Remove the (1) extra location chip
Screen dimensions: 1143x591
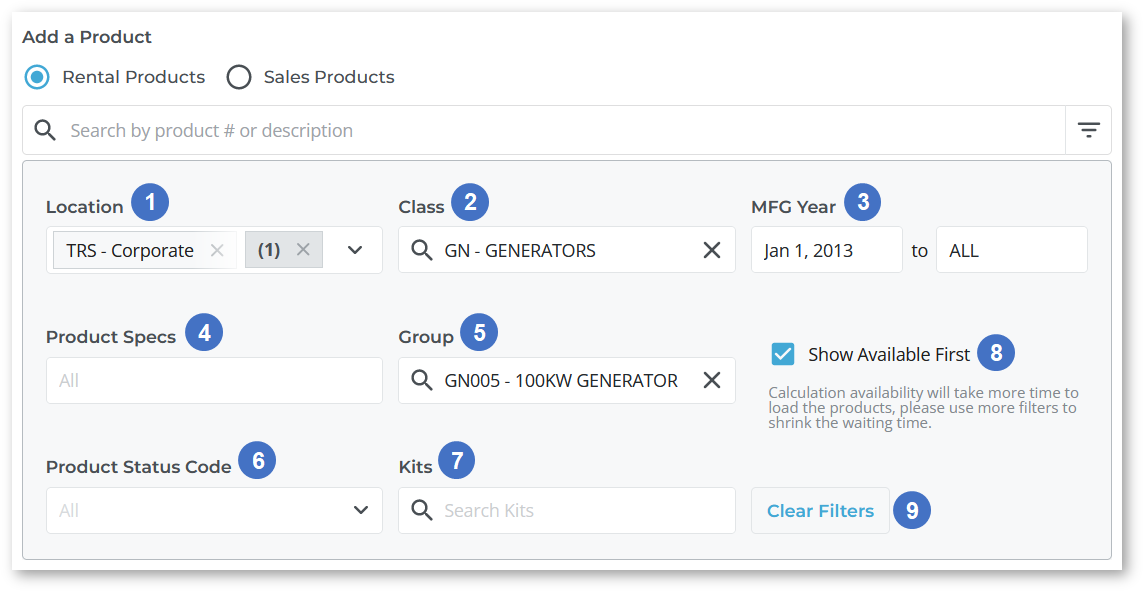coord(303,249)
